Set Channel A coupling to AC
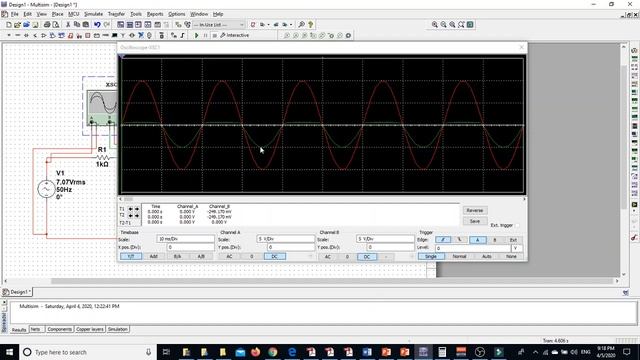Image resolution: width=640 pixels, height=360 pixels. tap(229, 256)
